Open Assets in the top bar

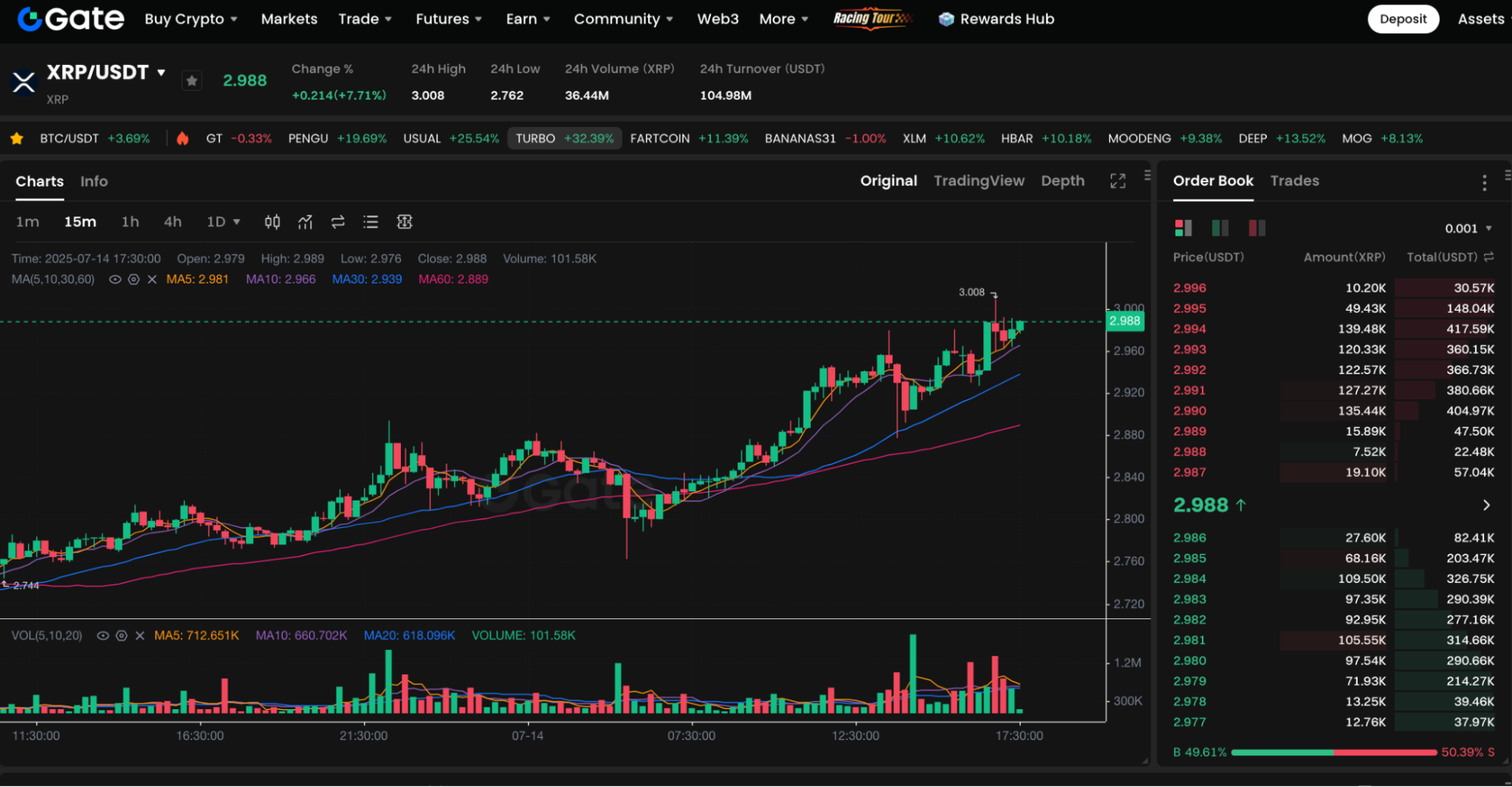1481,19
